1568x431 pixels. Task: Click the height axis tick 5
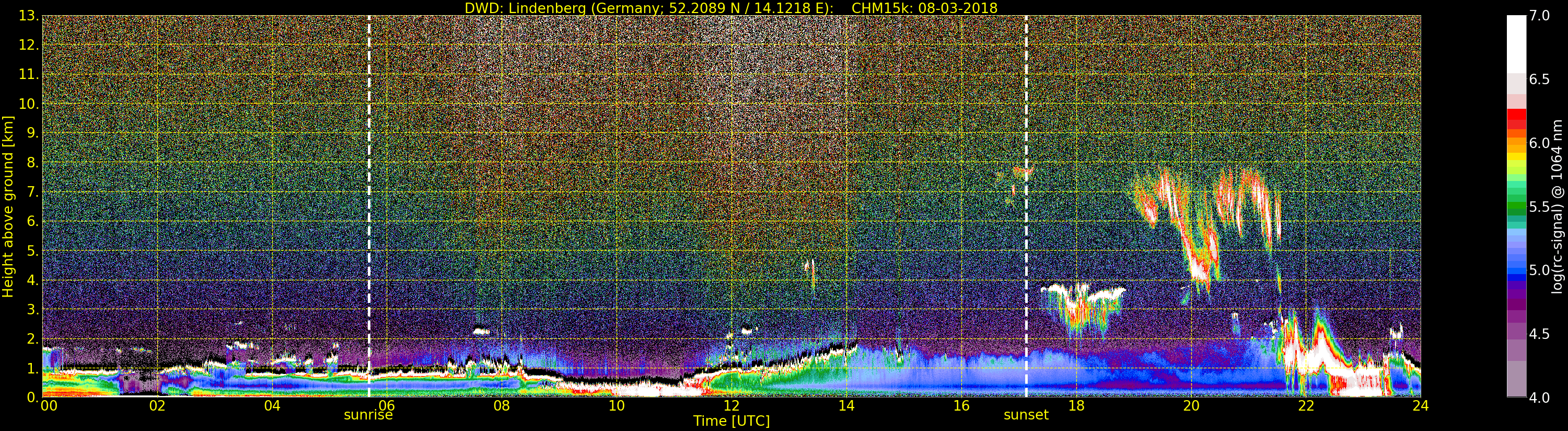click(x=32, y=251)
